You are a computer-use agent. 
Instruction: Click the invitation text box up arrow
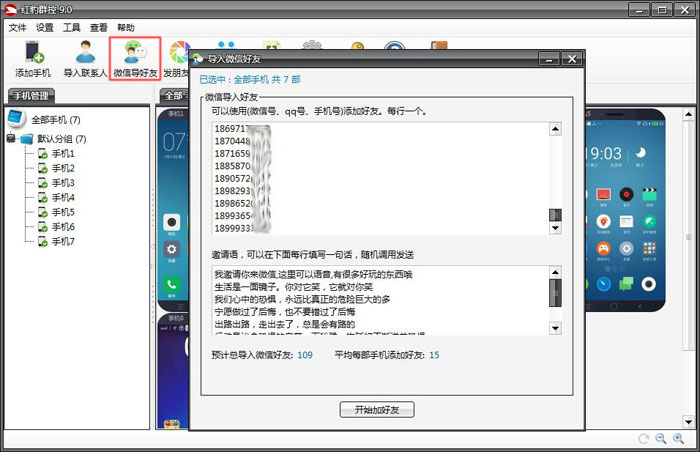click(x=555, y=272)
